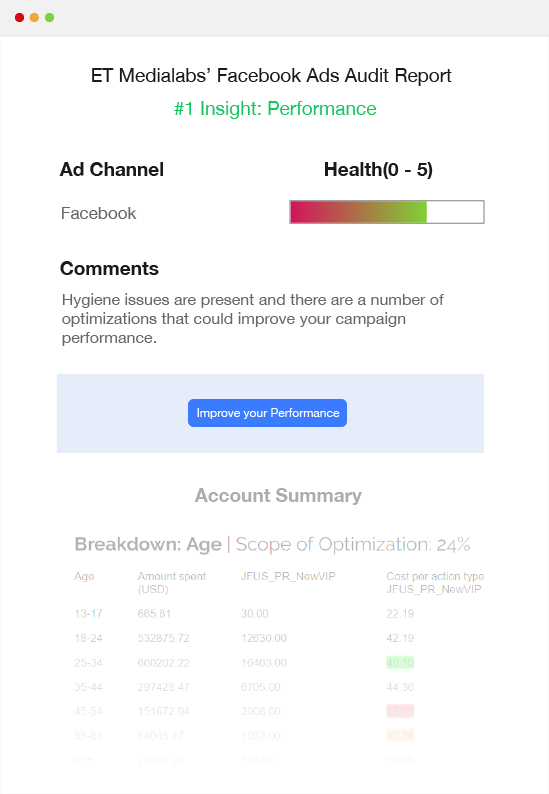
Task: Click the 16463.00 value cell
Action: pyautogui.click(x=264, y=663)
